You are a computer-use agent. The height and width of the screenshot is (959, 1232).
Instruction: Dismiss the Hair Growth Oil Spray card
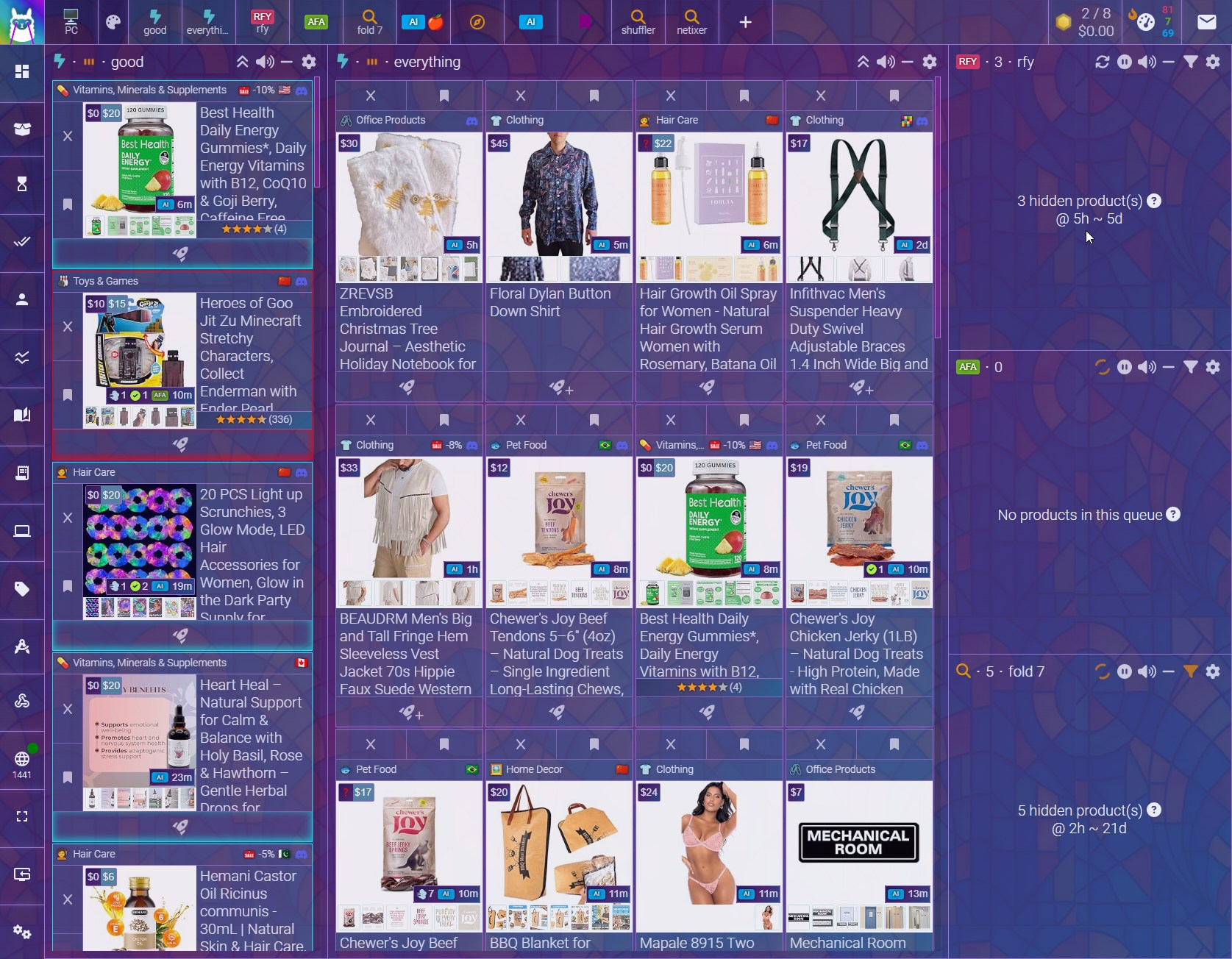[x=672, y=96]
